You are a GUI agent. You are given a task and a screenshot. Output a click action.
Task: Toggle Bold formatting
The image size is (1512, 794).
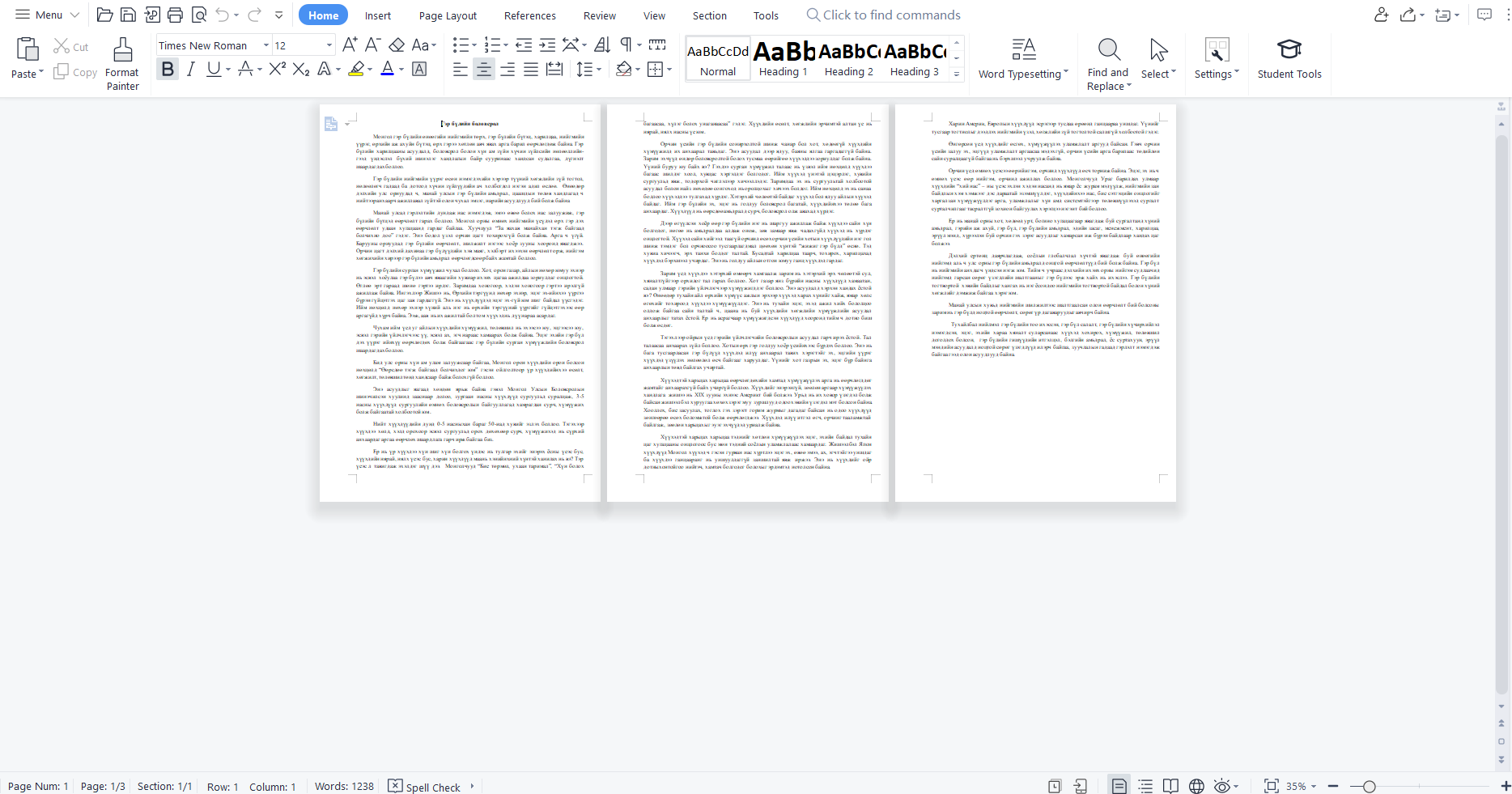[168, 70]
